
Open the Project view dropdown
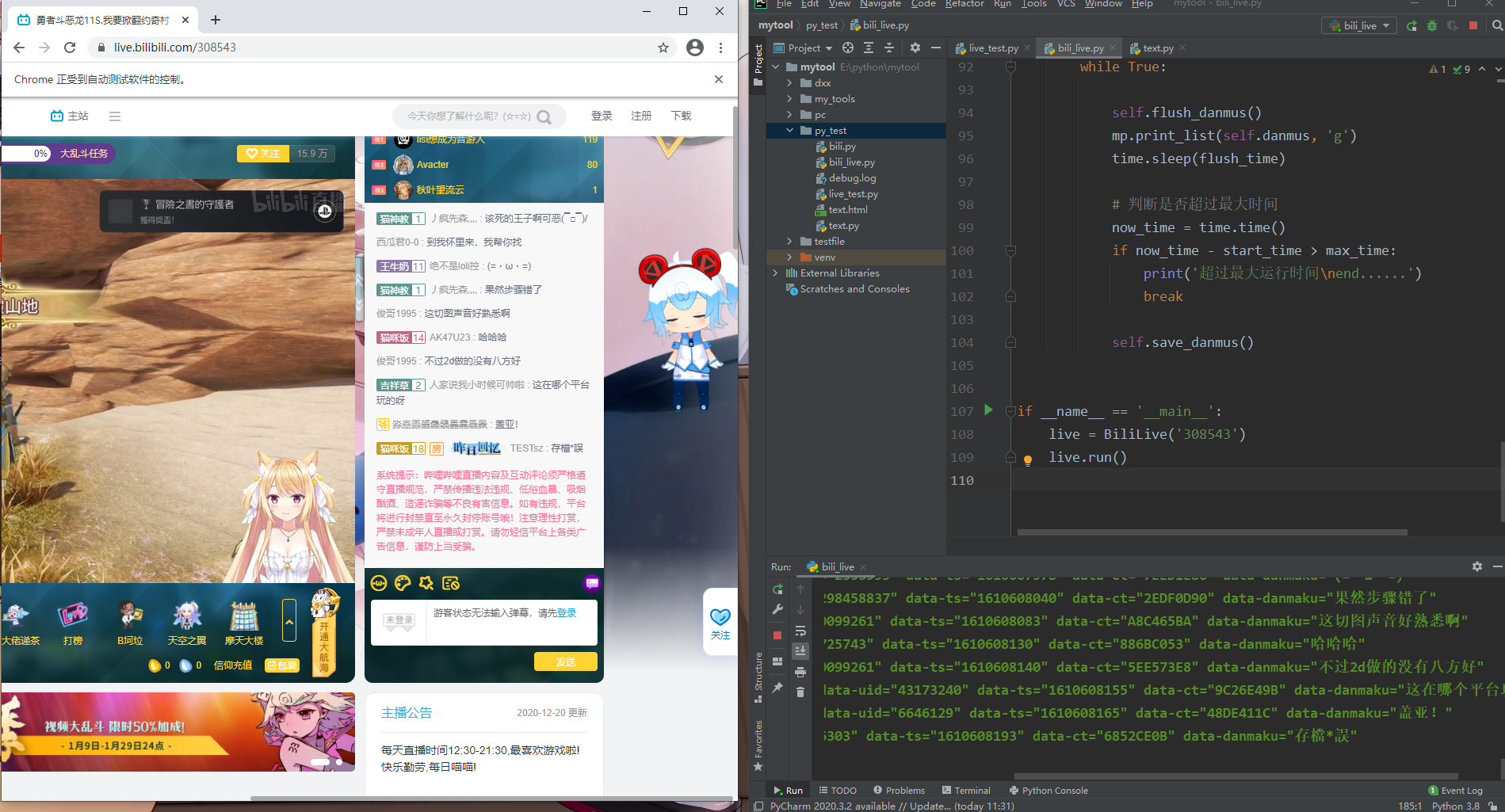pyautogui.click(x=803, y=48)
